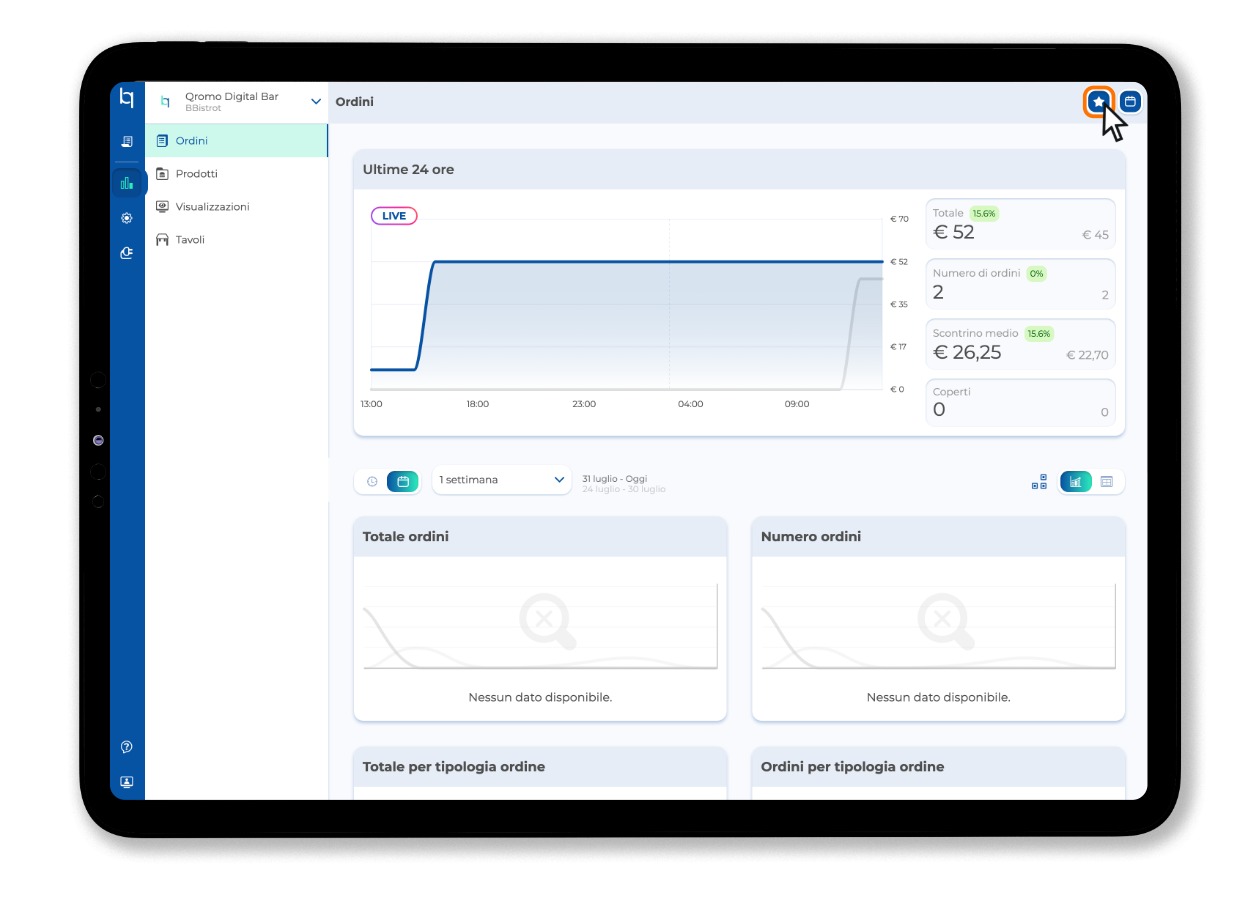Click the € 22,70 previous average value
This screenshot has width=1250, height=920.
point(1087,355)
